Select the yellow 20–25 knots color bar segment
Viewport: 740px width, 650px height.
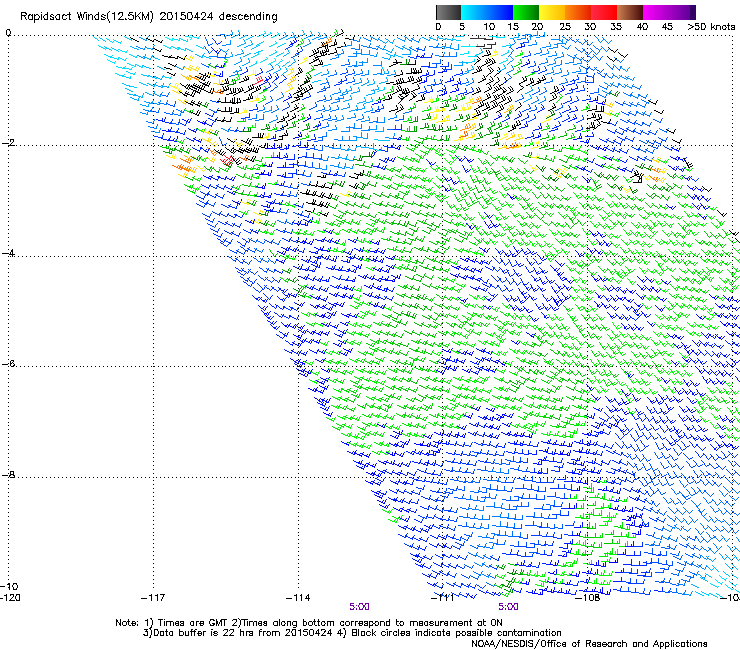coord(552,12)
